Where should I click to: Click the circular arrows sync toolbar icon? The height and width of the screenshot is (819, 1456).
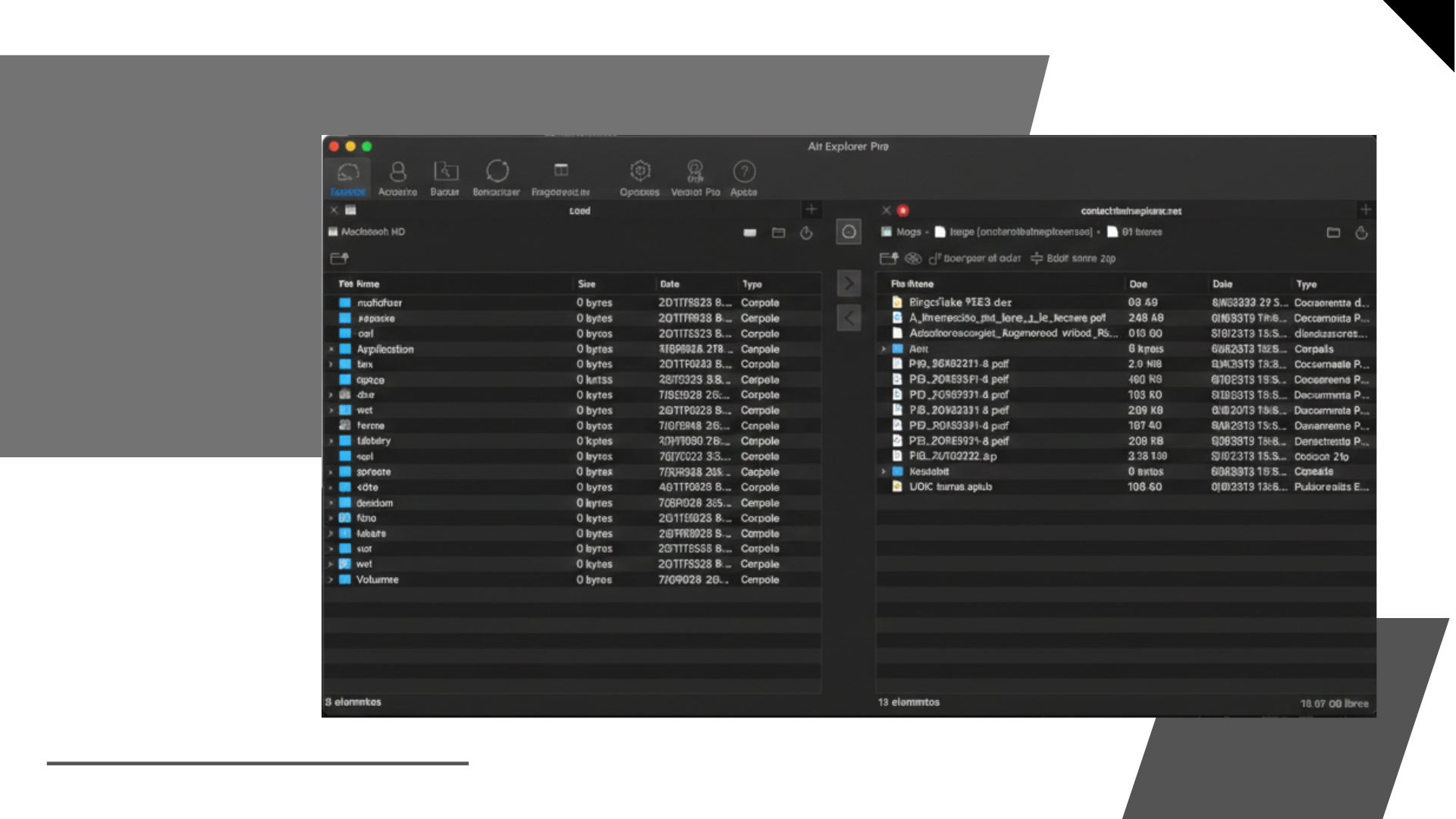497,172
